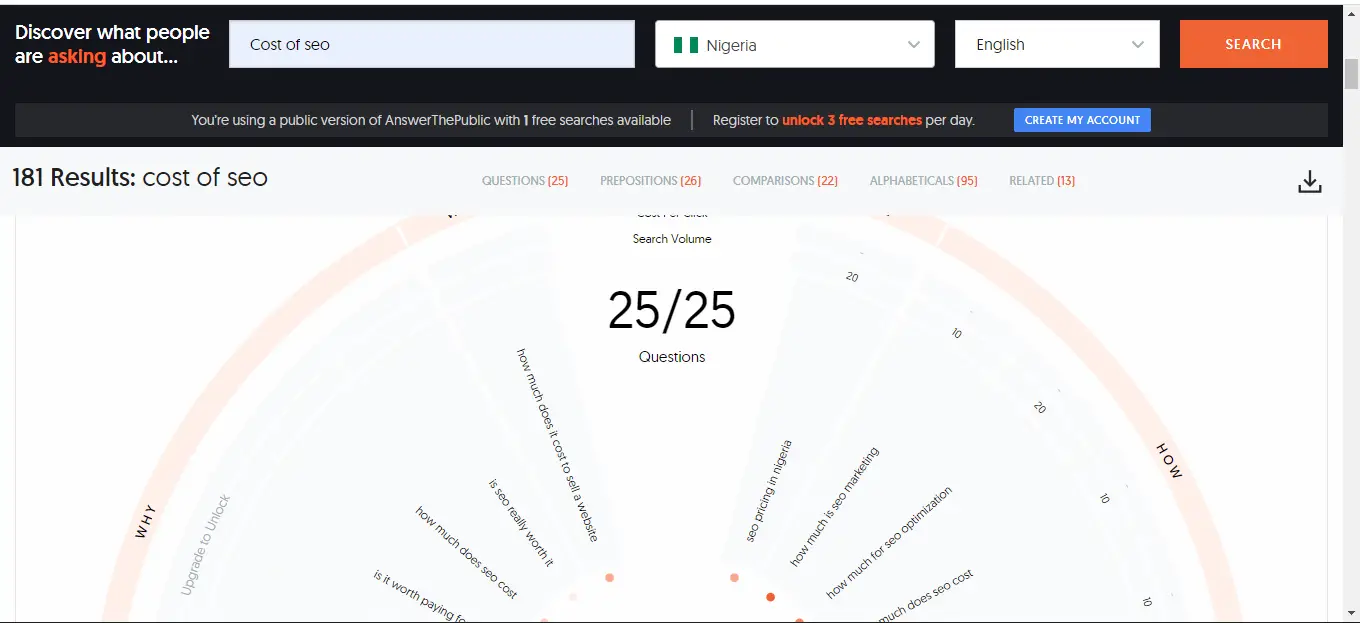
Task: Switch to the RELATED (13) tab
Action: pos(1042,181)
